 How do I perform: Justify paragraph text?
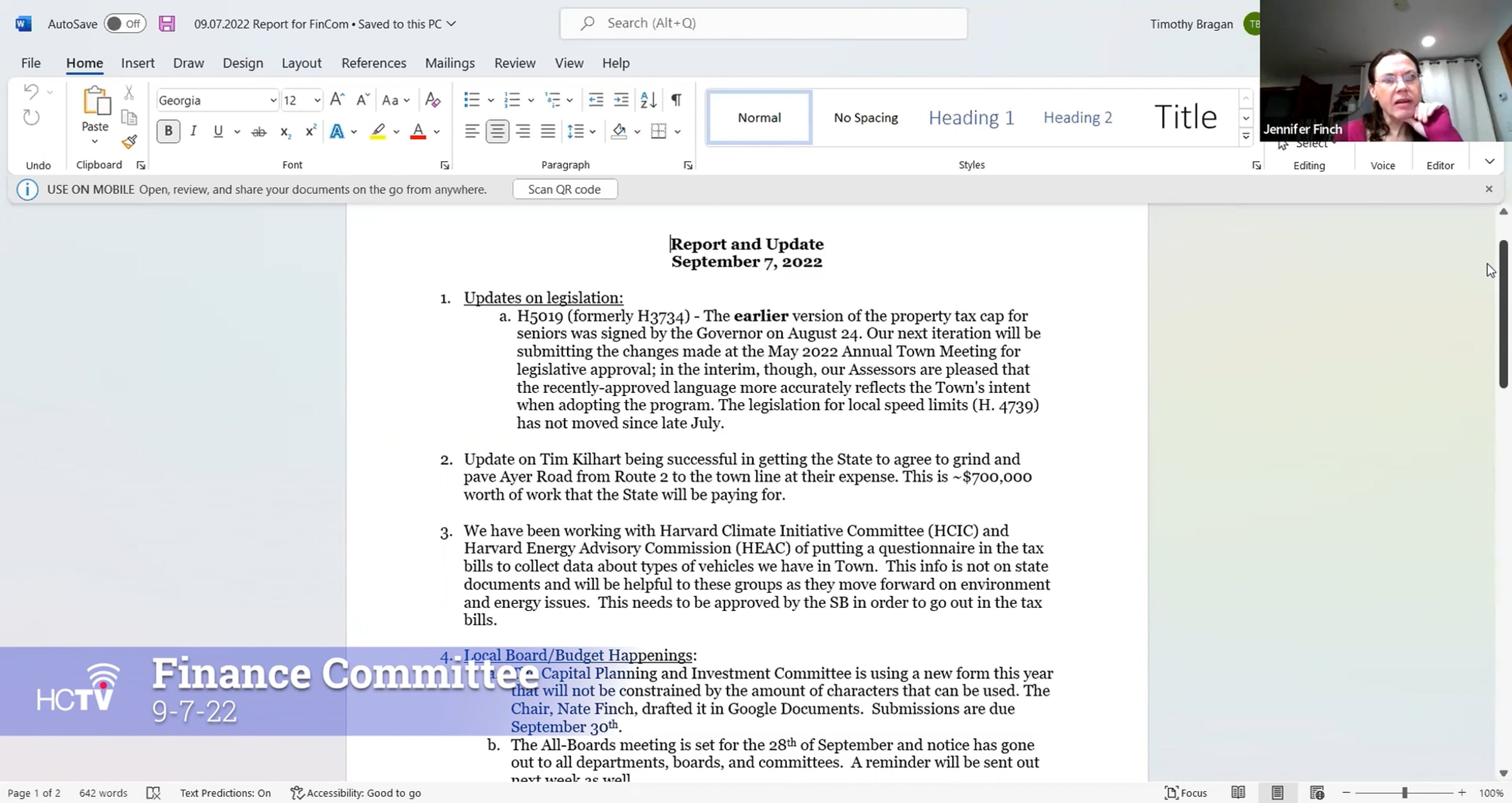pyautogui.click(x=548, y=131)
